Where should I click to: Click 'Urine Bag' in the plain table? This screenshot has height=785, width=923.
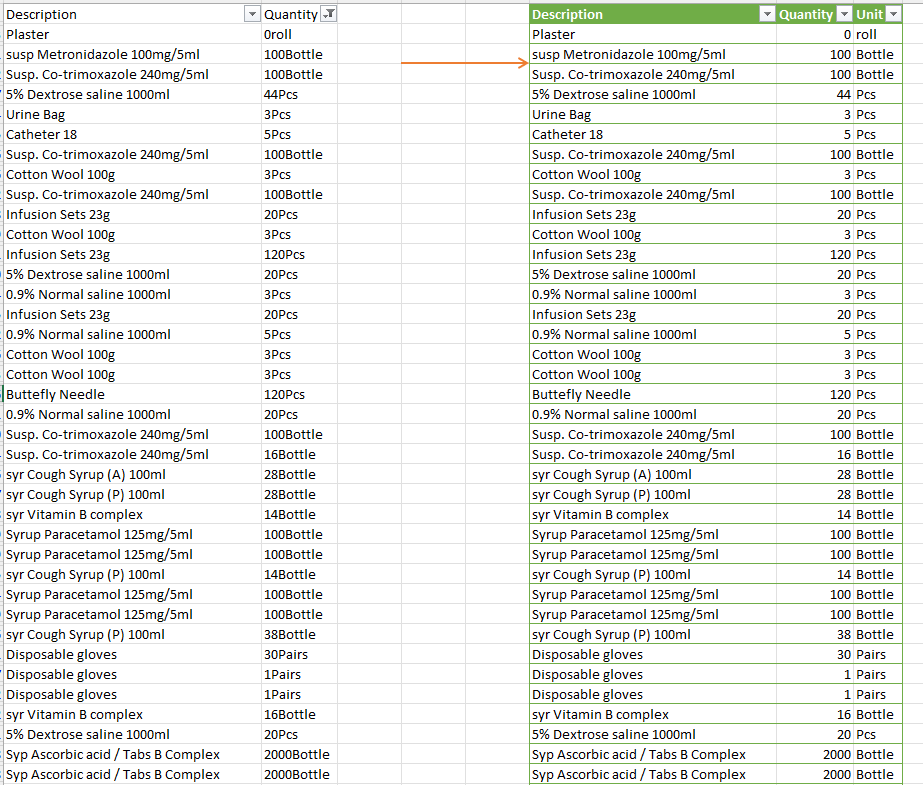(35, 115)
